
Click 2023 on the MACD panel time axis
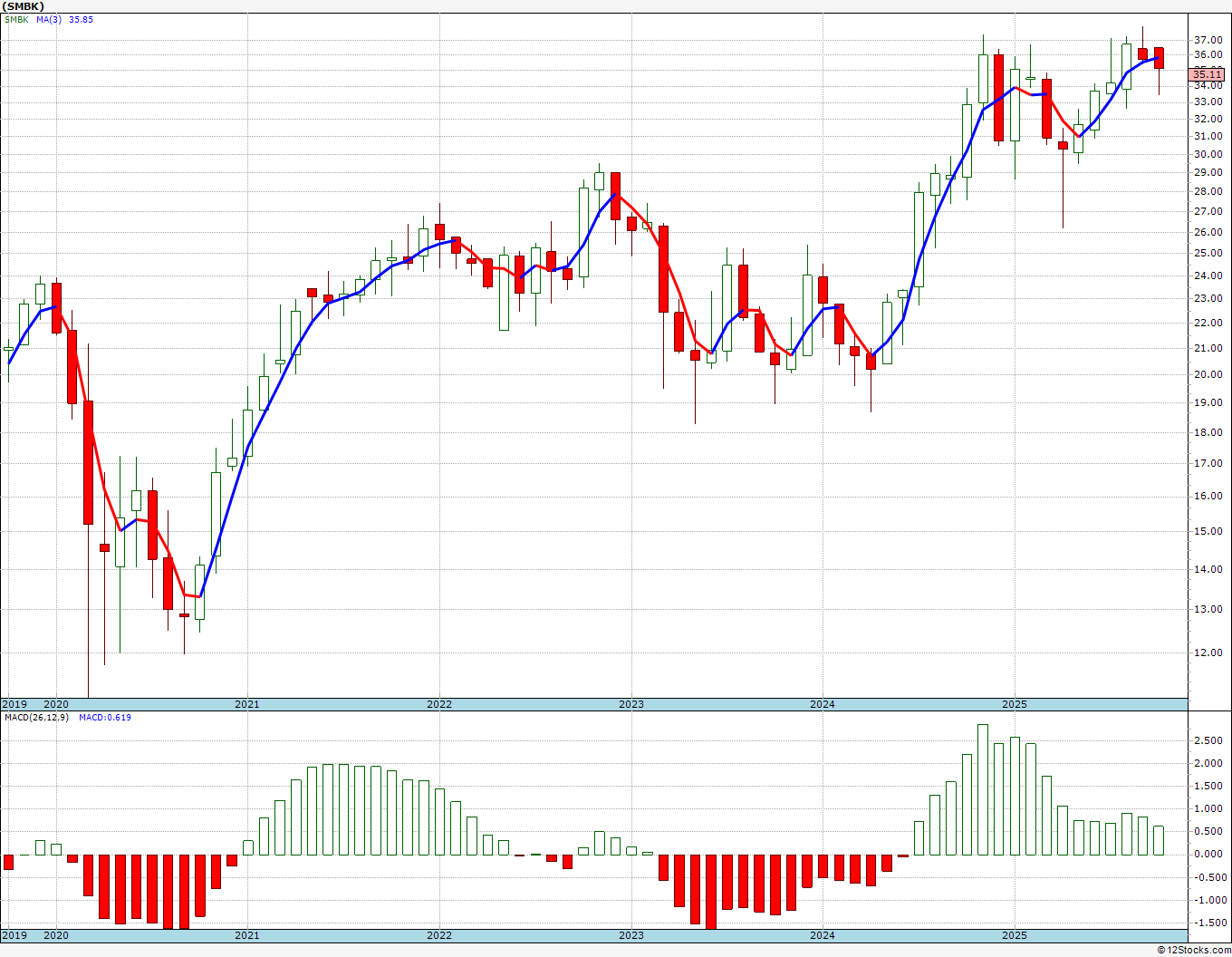coord(631,936)
